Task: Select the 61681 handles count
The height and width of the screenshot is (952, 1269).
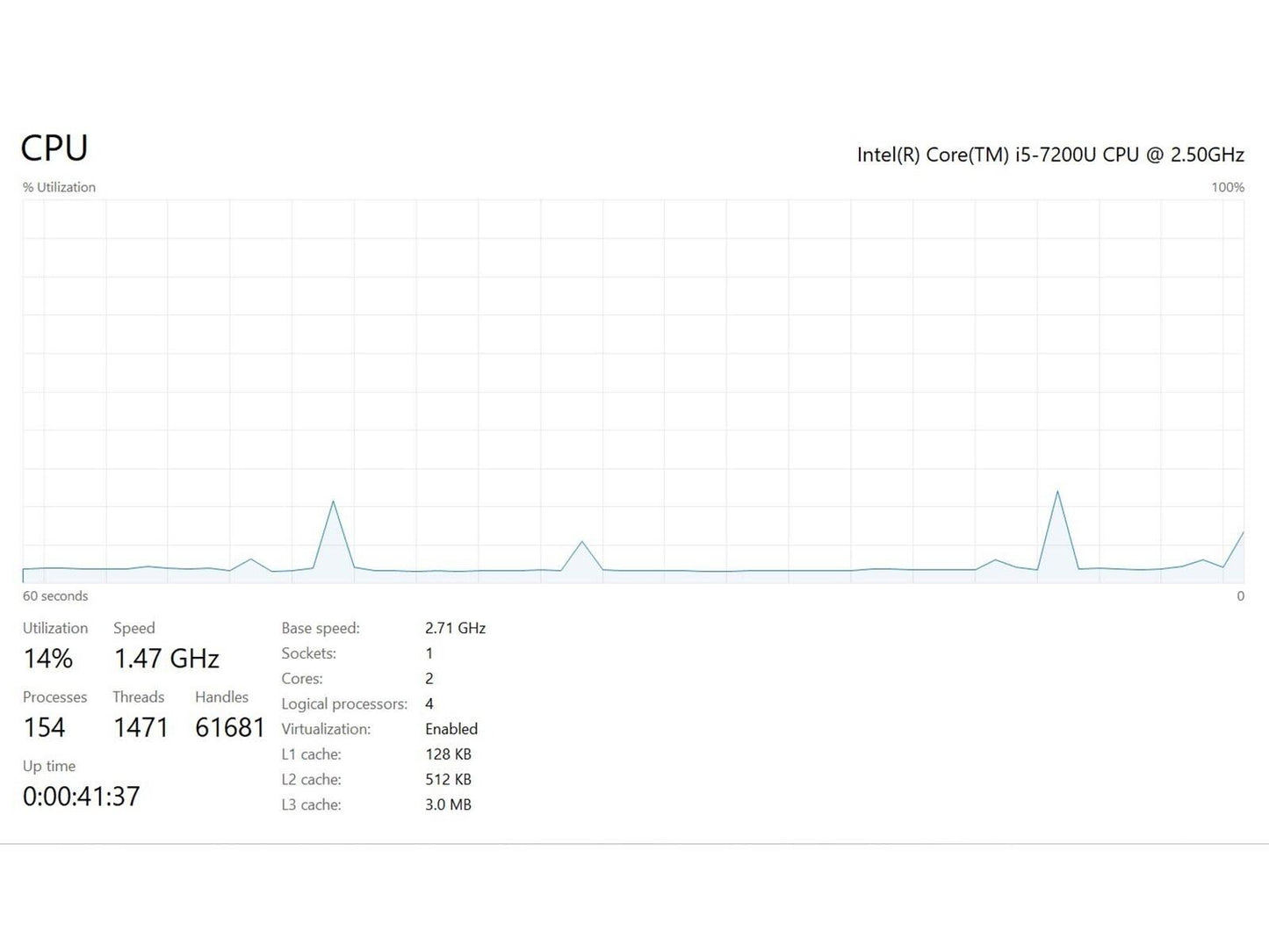Action: point(230,728)
